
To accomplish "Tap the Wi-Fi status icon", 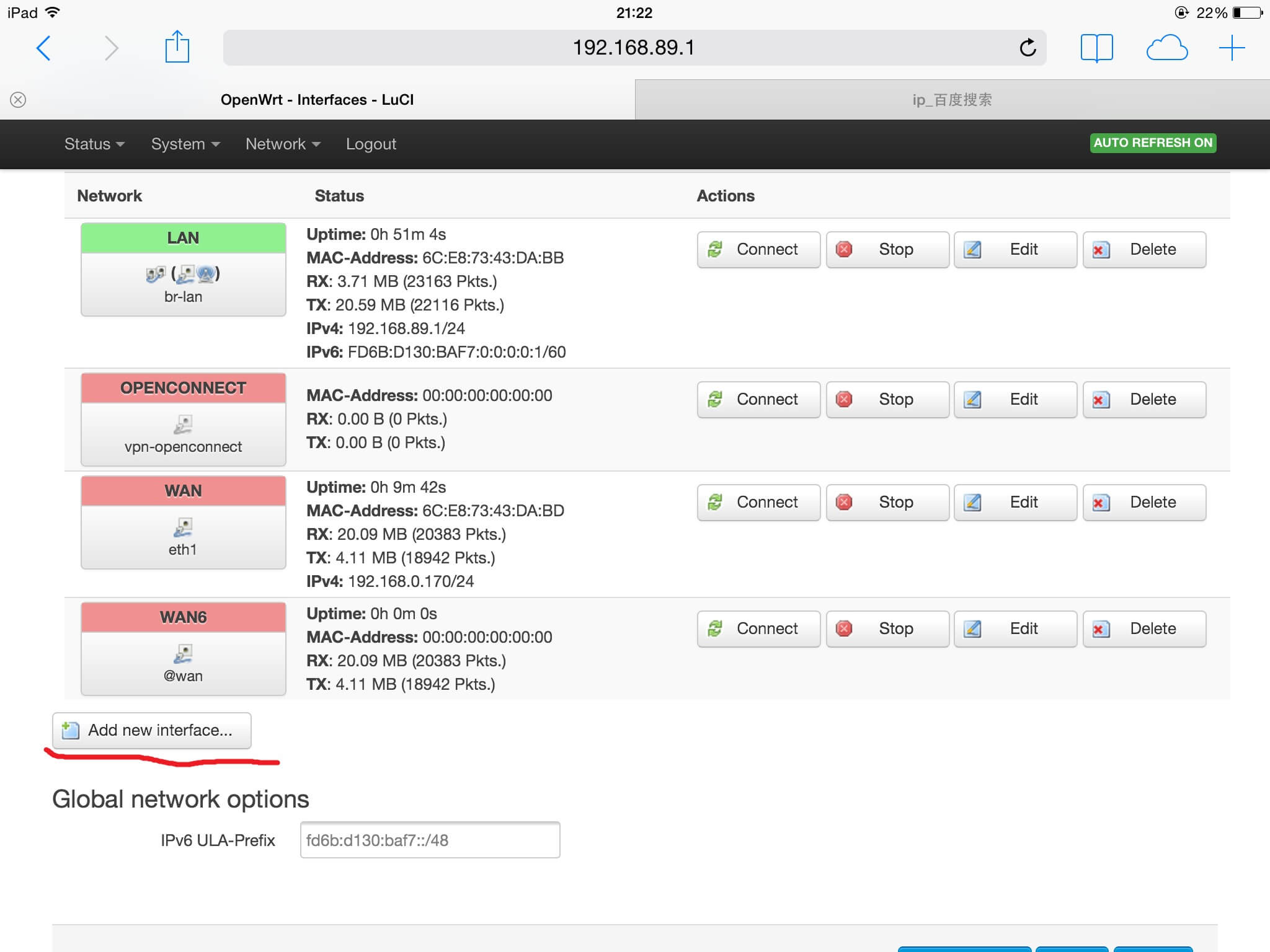I will 53,12.
